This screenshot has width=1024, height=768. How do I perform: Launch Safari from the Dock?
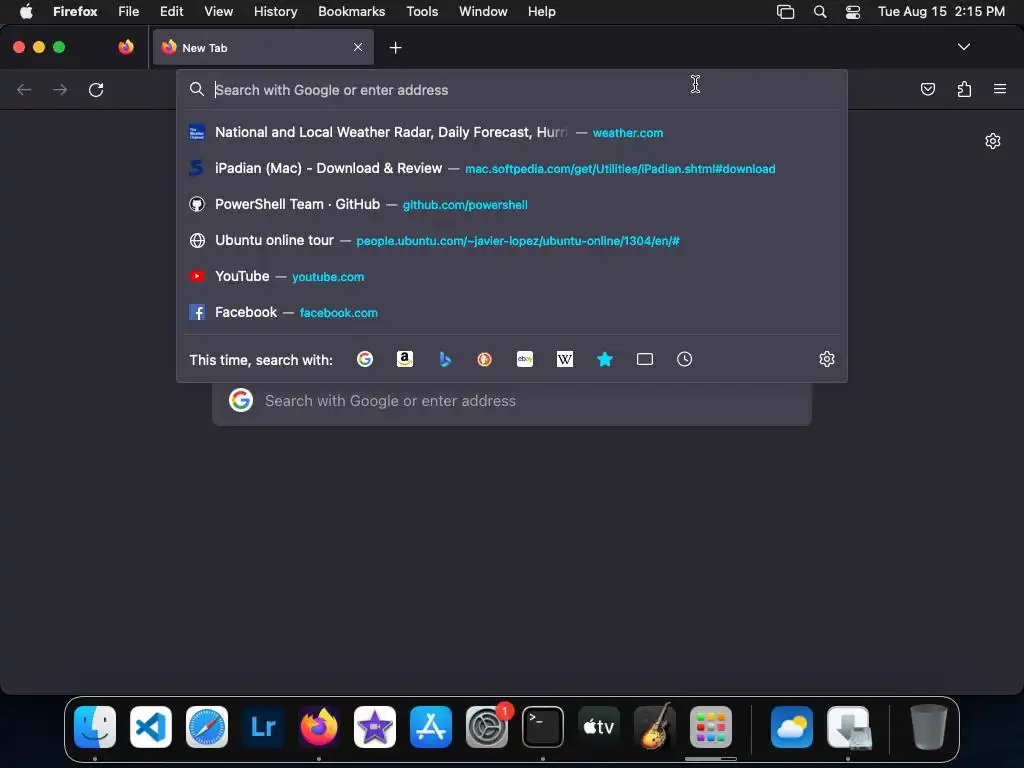coord(207,727)
